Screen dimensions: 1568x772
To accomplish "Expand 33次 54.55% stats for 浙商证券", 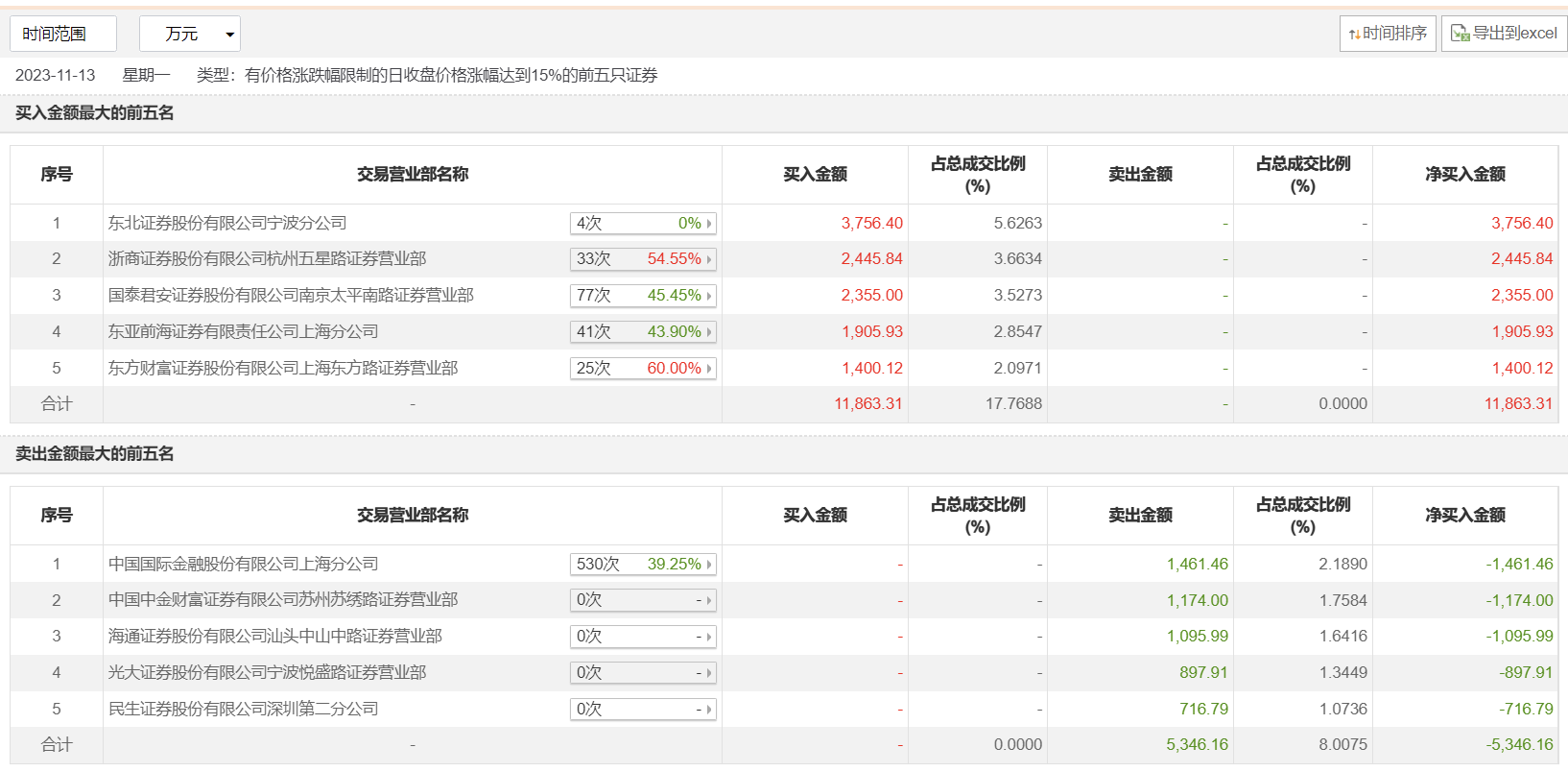I will click(643, 259).
